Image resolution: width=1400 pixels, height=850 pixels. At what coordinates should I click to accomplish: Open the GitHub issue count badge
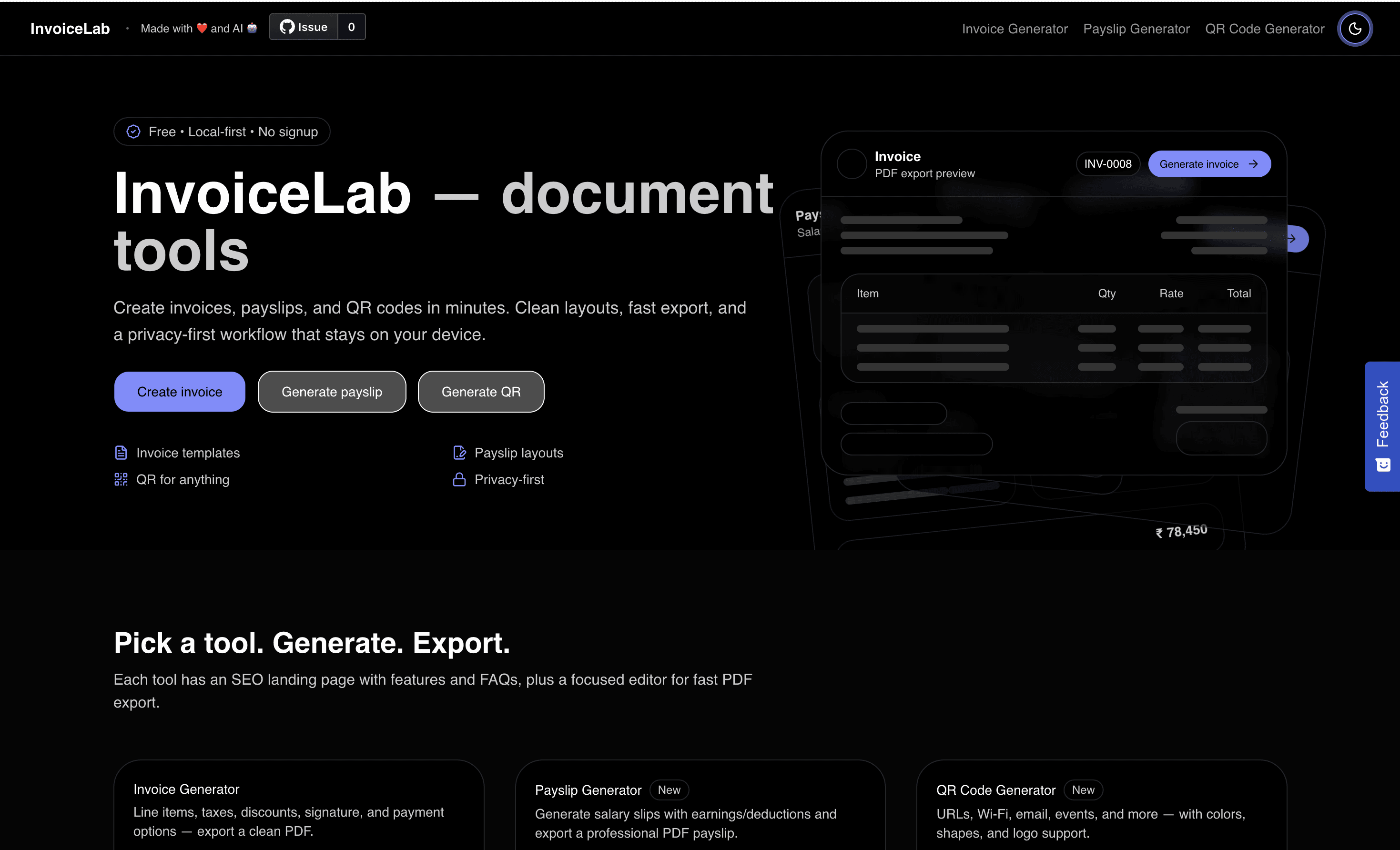pos(351,27)
